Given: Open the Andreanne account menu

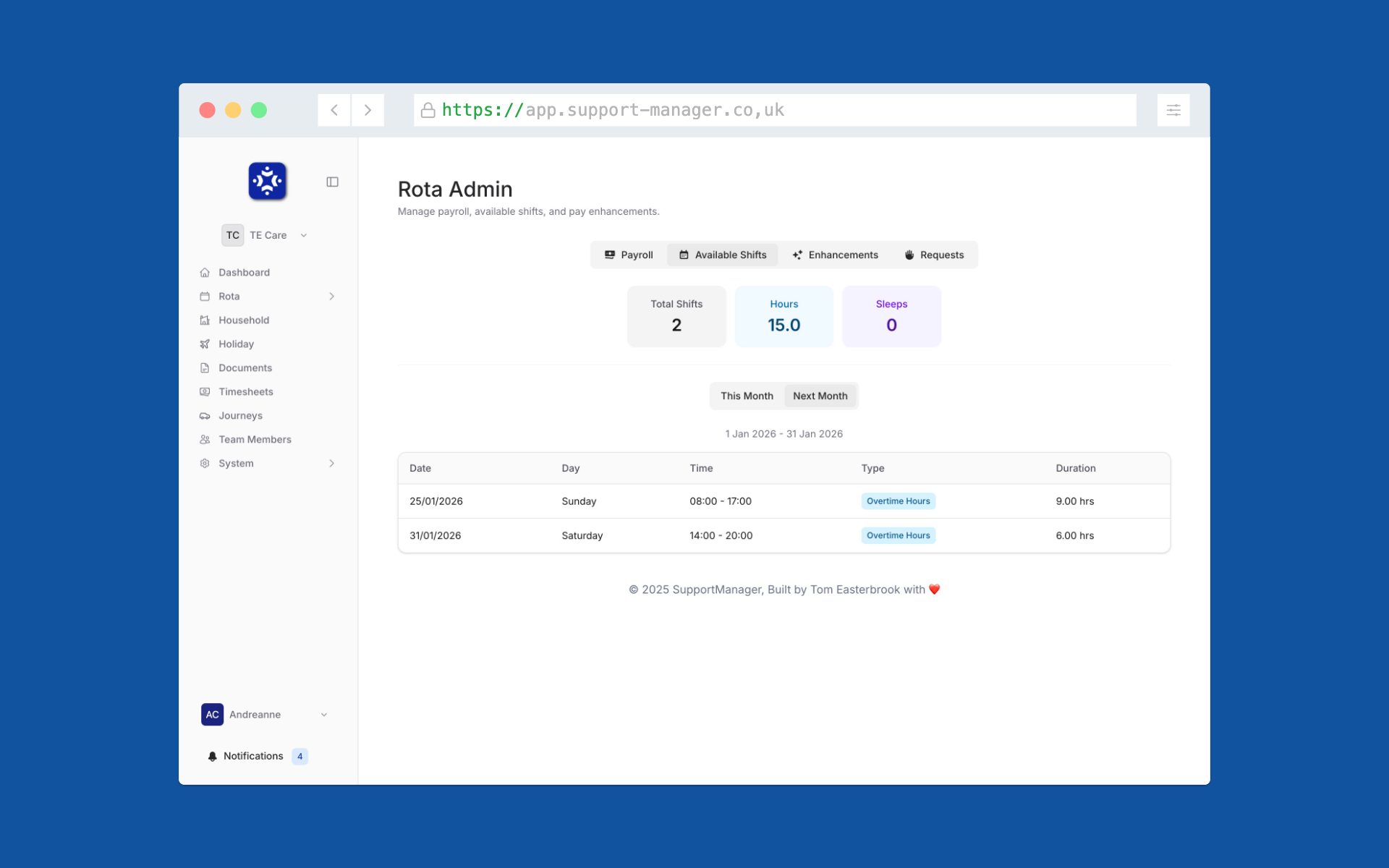Looking at the screenshot, I should (x=254, y=714).
